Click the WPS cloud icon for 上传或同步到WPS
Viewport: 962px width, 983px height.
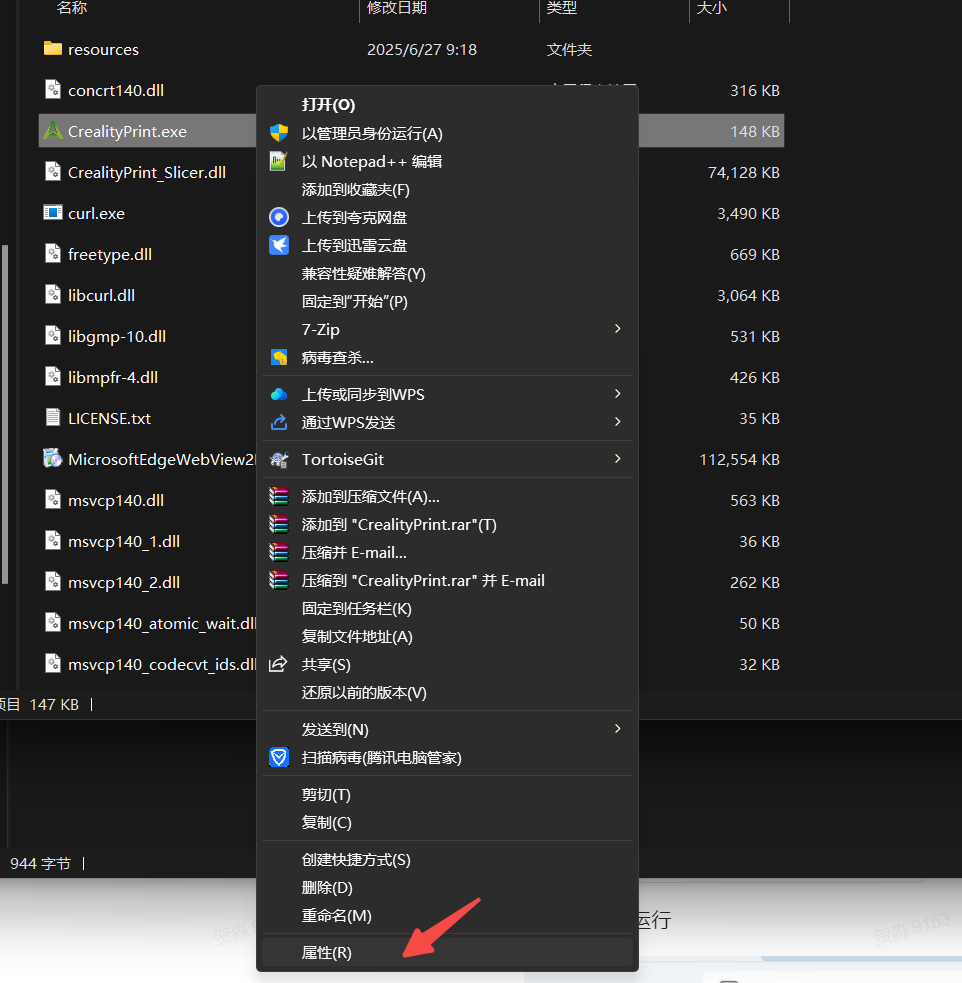tap(279, 394)
